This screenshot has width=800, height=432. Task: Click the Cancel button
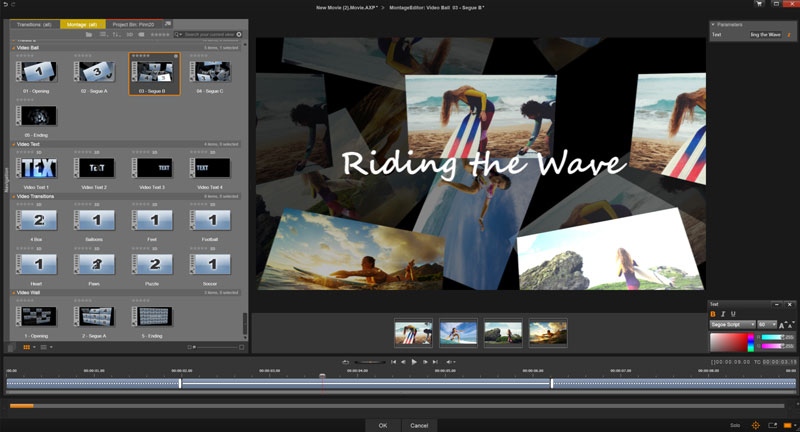pyautogui.click(x=419, y=425)
